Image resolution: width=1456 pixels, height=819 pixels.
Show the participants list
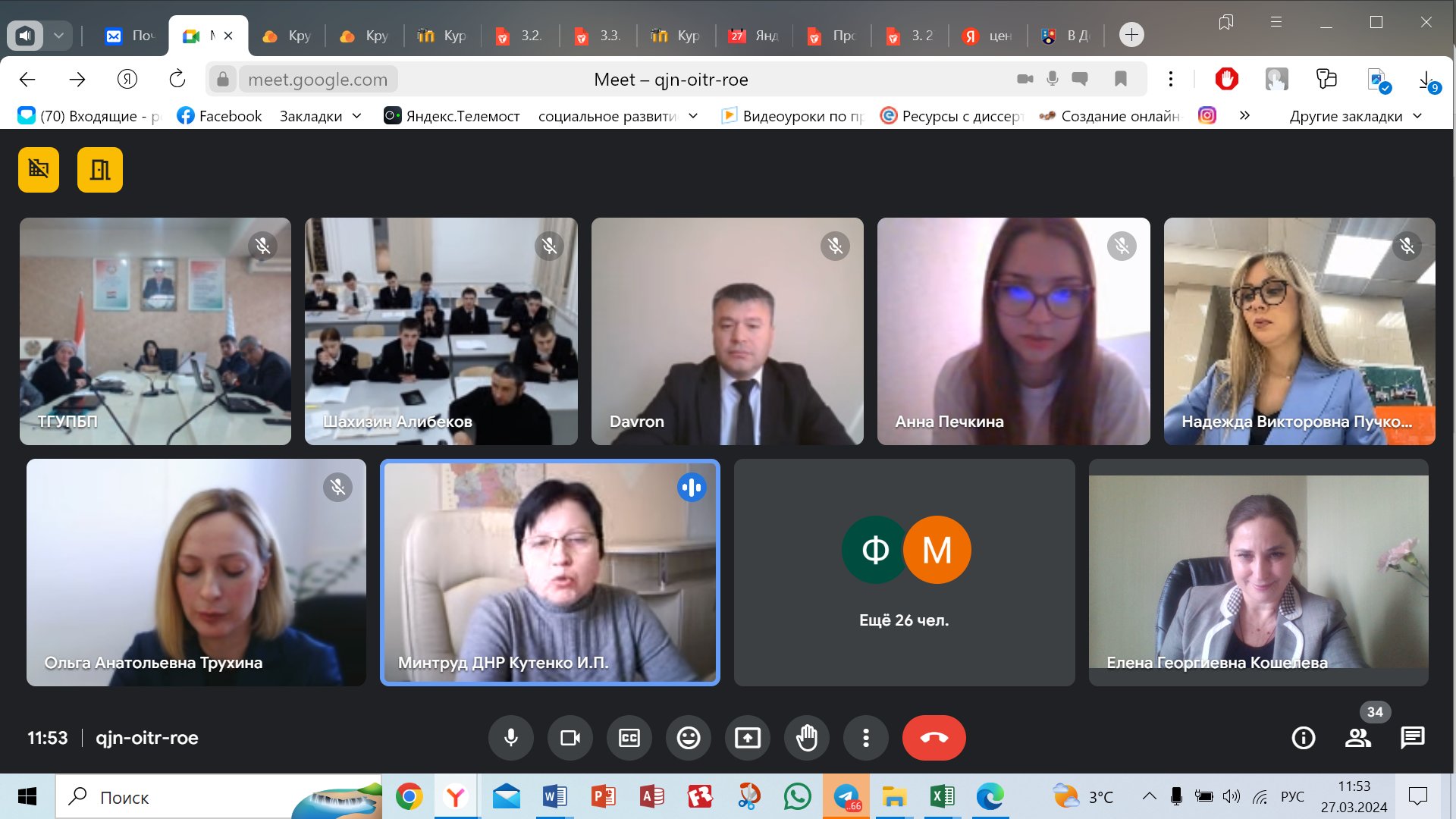click(1357, 738)
